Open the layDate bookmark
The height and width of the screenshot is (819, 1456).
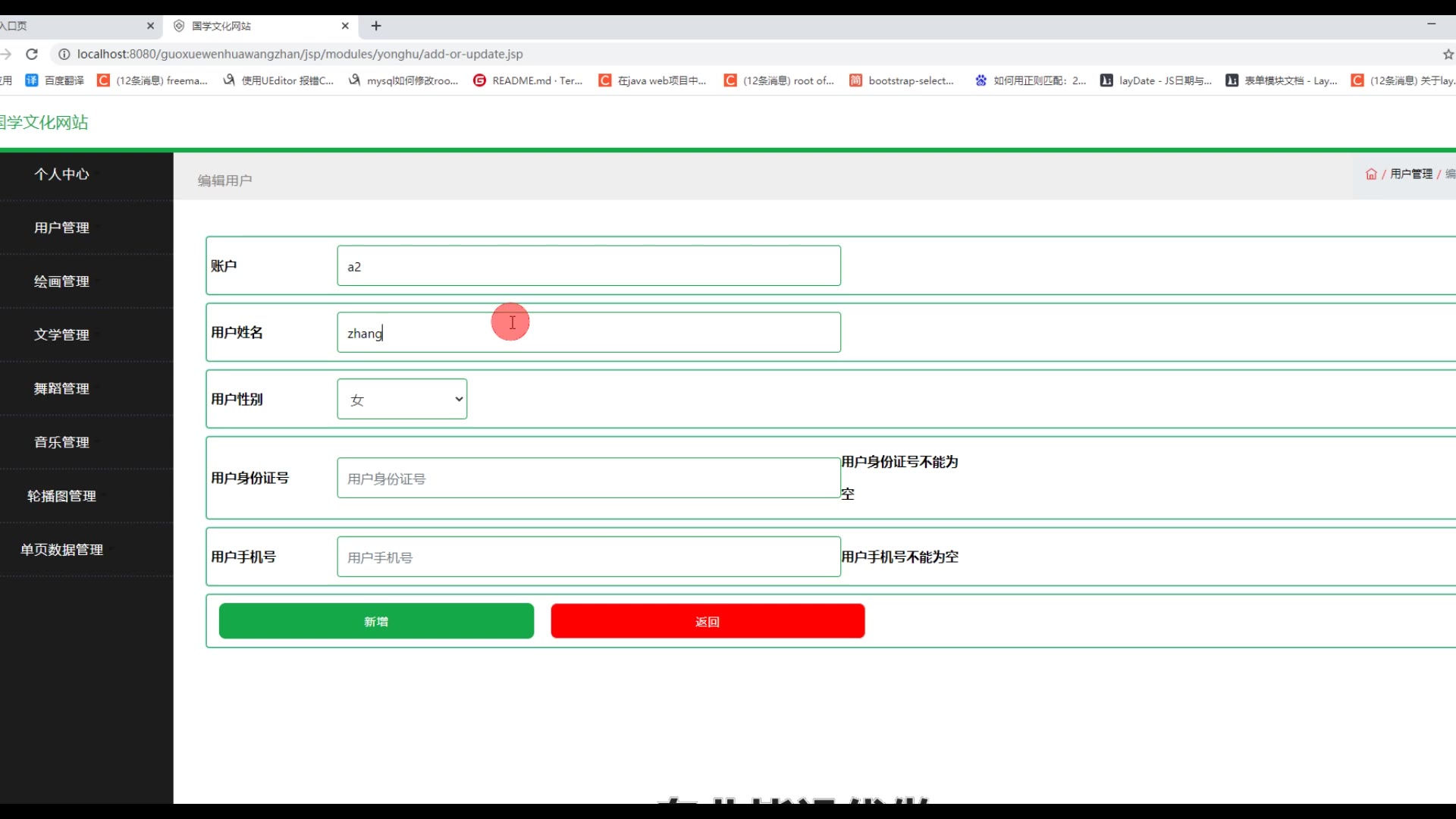pos(1156,80)
